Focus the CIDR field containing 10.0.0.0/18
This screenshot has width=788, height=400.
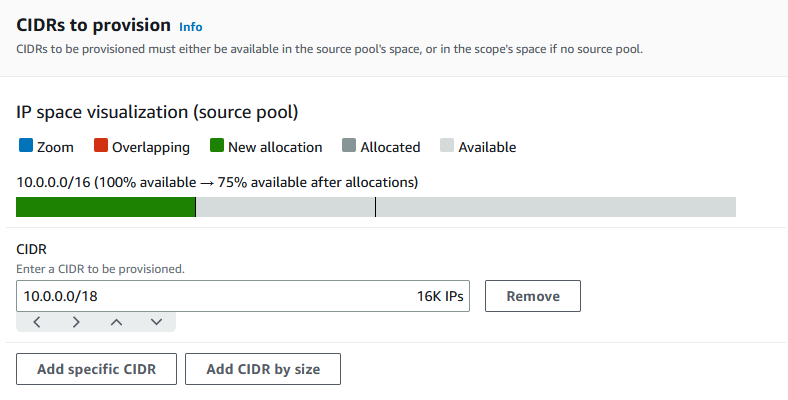(x=200, y=296)
